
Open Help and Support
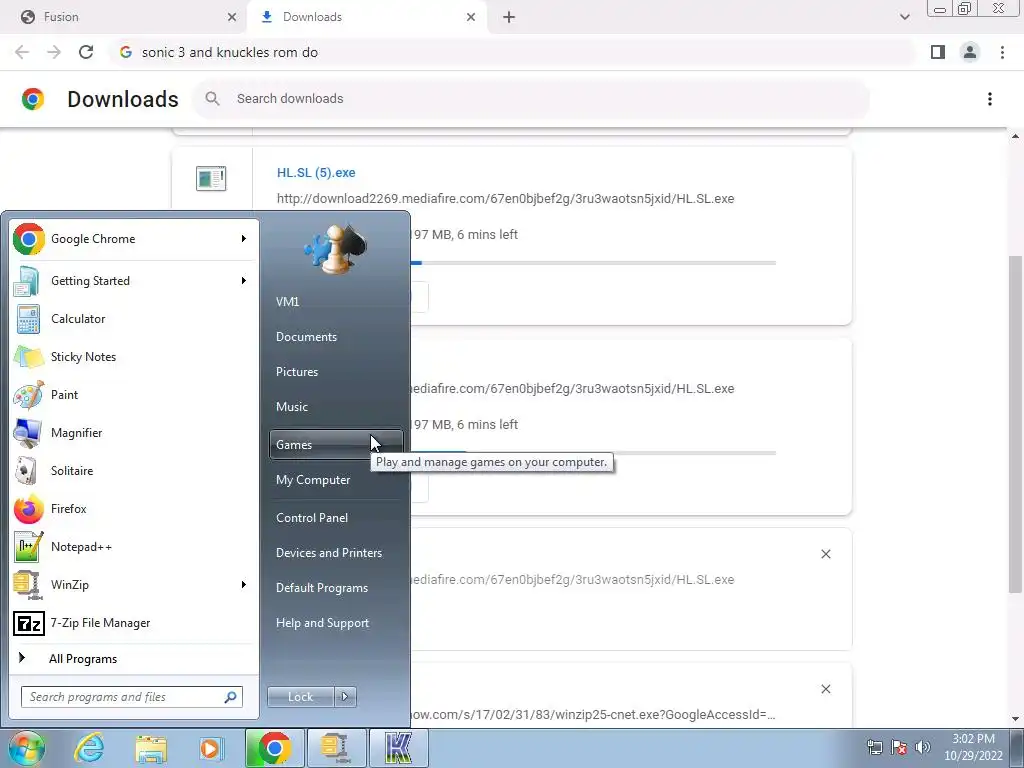click(336, 623)
